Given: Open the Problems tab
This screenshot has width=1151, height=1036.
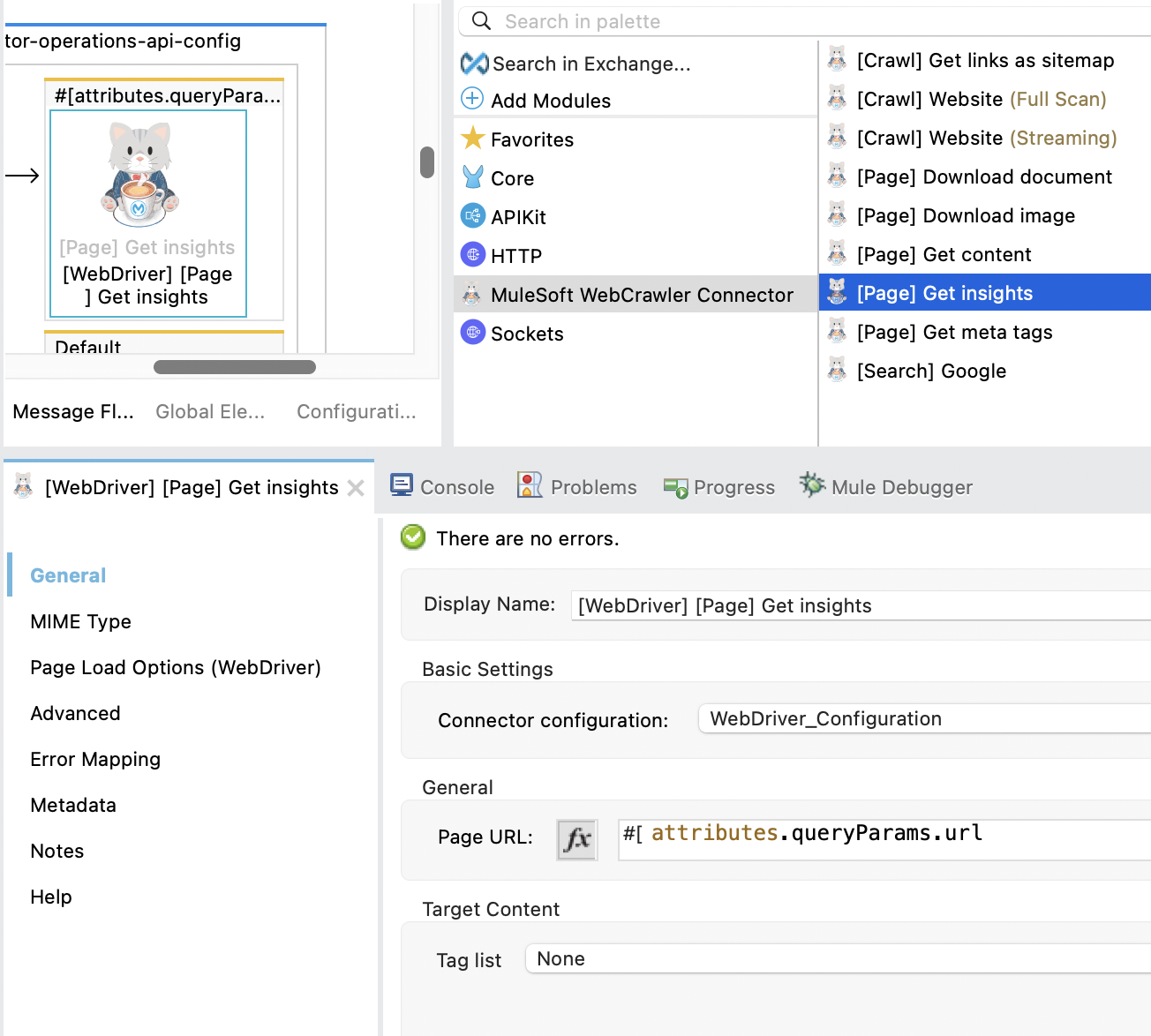Looking at the screenshot, I should (x=577, y=487).
